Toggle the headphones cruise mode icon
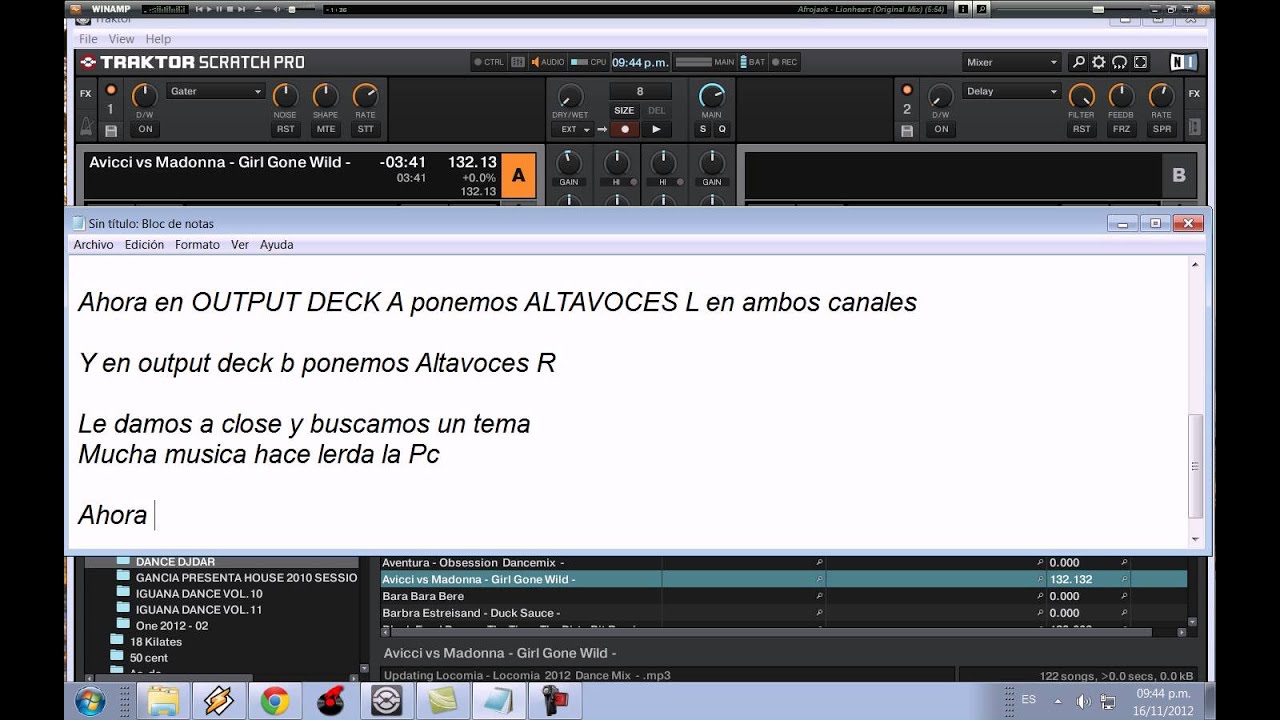The image size is (1280, 720). click(x=1120, y=62)
